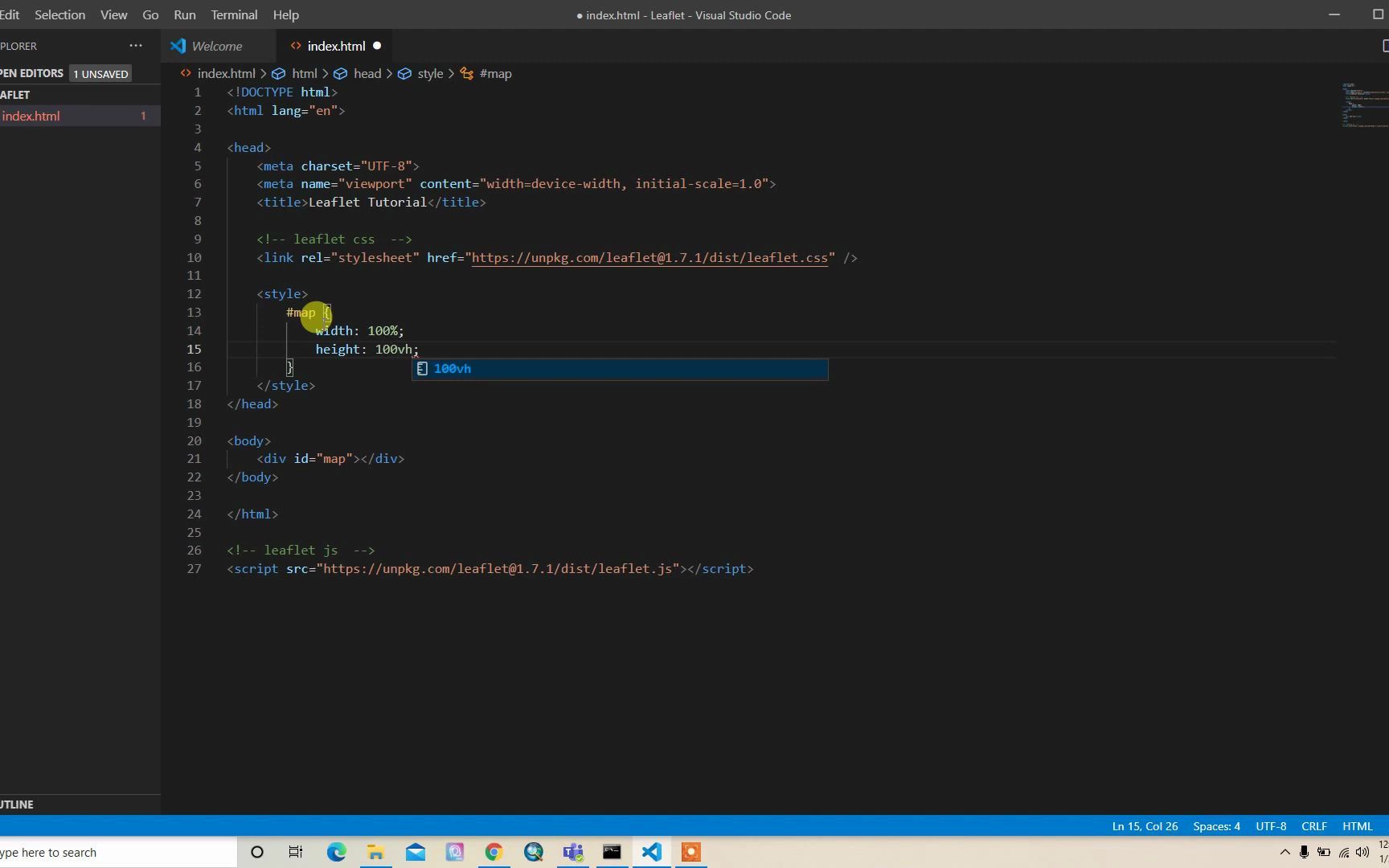Screen dimensions: 1389x868
Task: Open File Explorer from taskbar
Action: point(375,853)
